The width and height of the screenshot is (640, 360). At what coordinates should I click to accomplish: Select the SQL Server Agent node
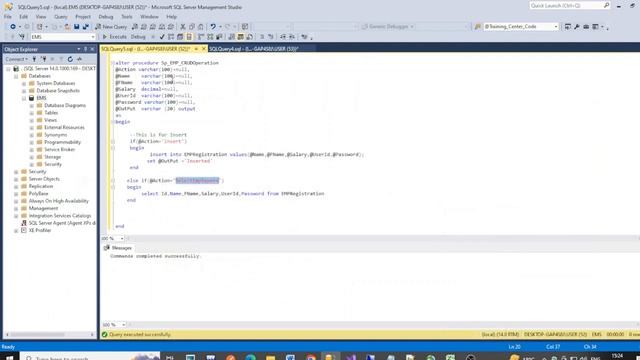click(x=62, y=223)
